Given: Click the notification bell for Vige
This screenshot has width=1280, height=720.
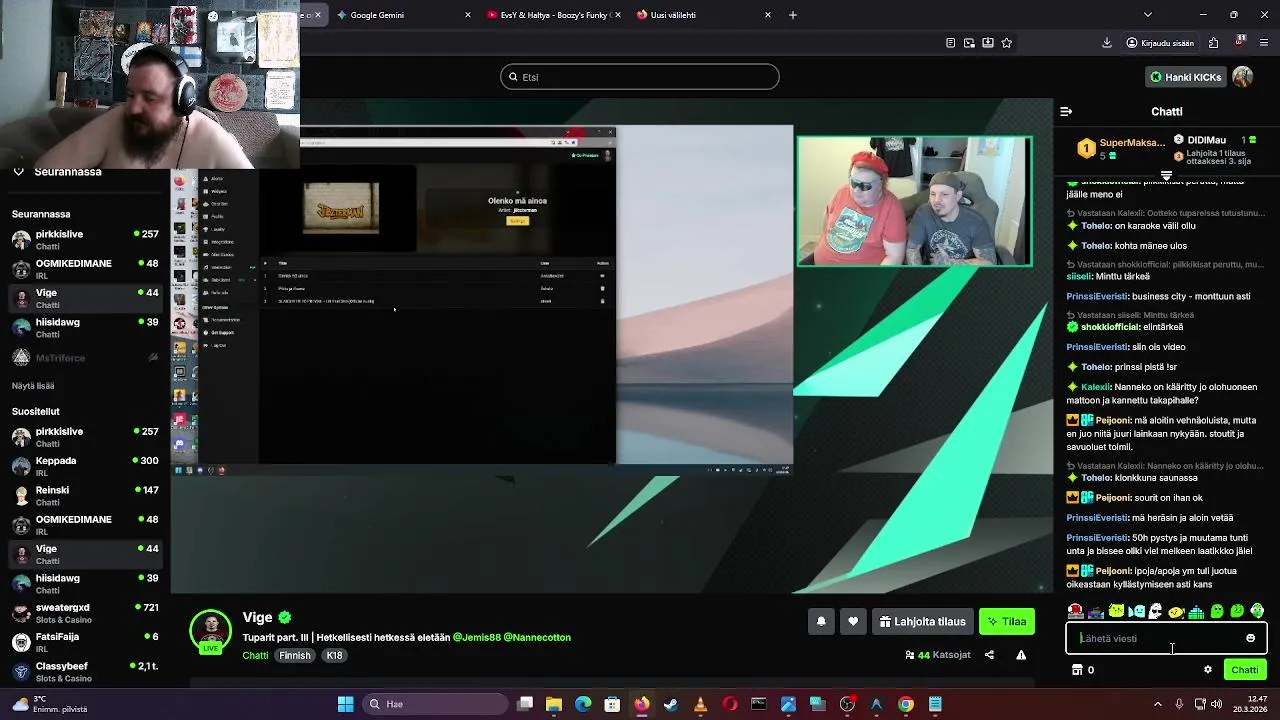Looking at the screenshot, I should tap(821, 622).
